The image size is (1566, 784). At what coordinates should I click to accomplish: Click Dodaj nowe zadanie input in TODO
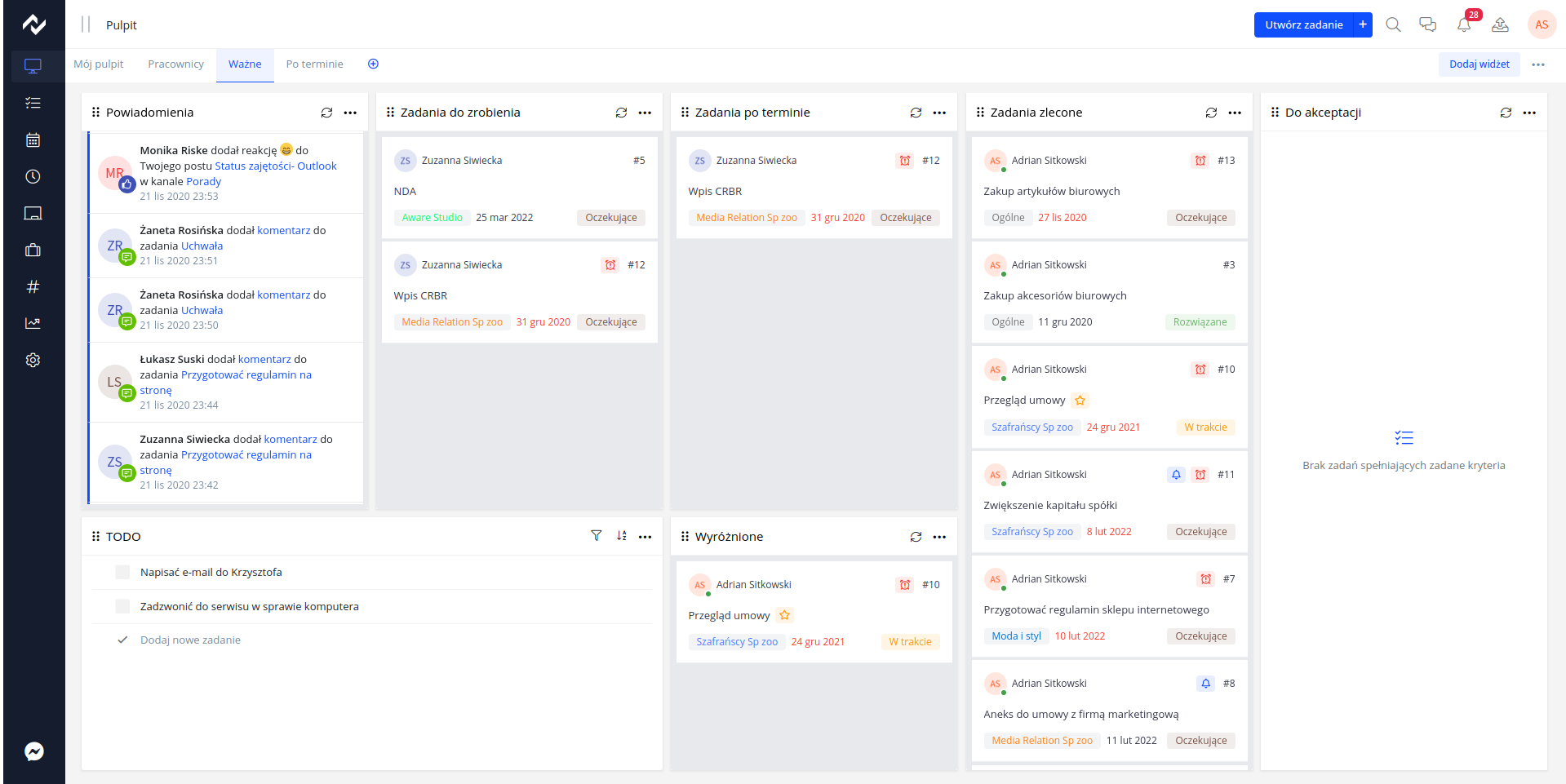click(190, 640)
